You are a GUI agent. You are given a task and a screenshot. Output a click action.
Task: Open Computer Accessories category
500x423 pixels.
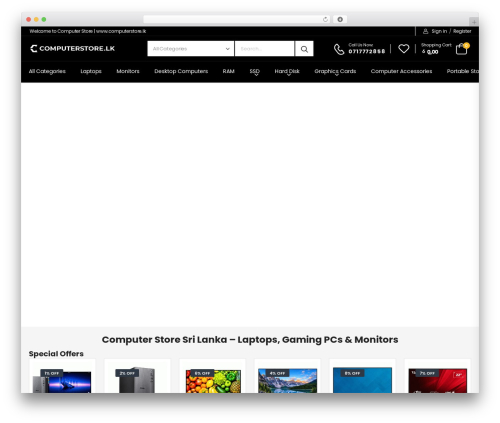401,71
